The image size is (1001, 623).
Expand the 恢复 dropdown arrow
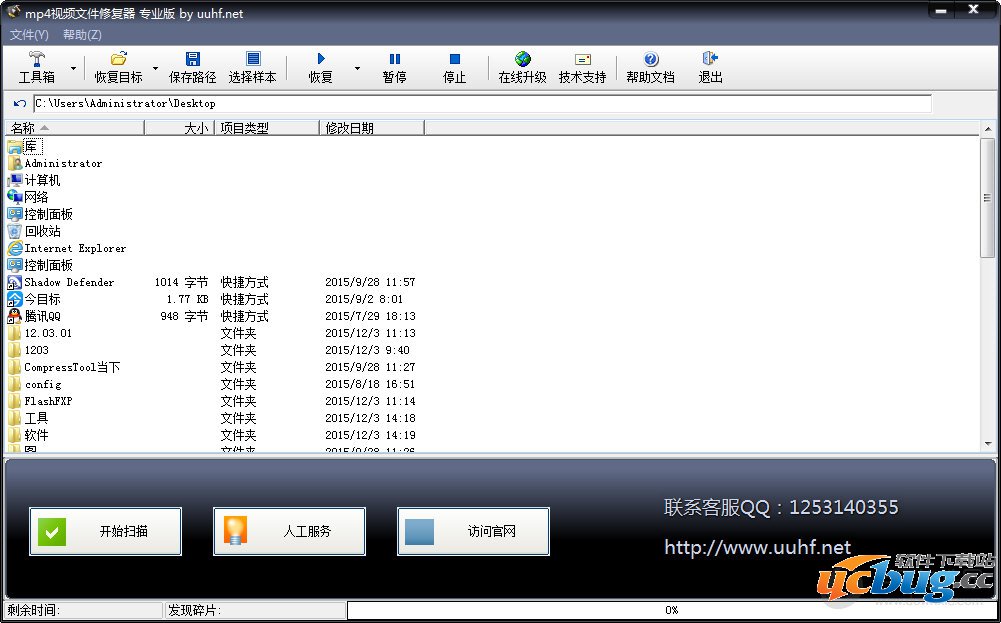pyautogui.click(x=357, y=69)
